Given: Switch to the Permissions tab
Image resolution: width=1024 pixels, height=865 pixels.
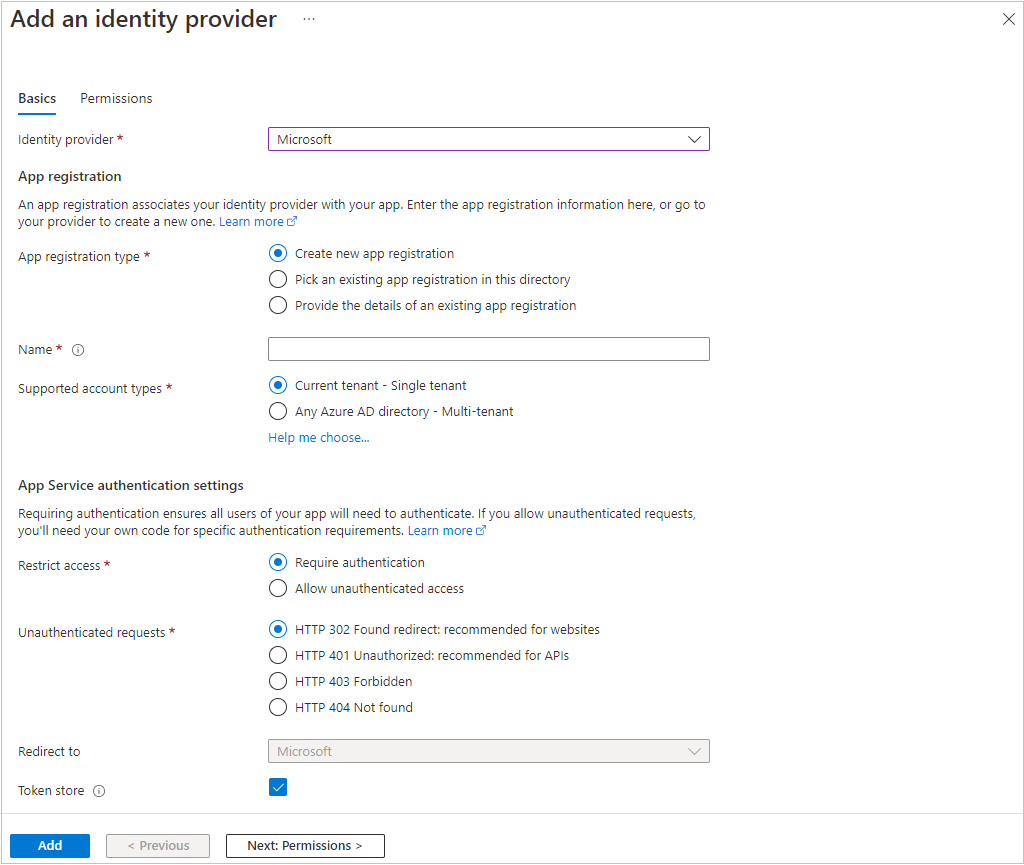Looking at the screenshot, I should point(116,99).
